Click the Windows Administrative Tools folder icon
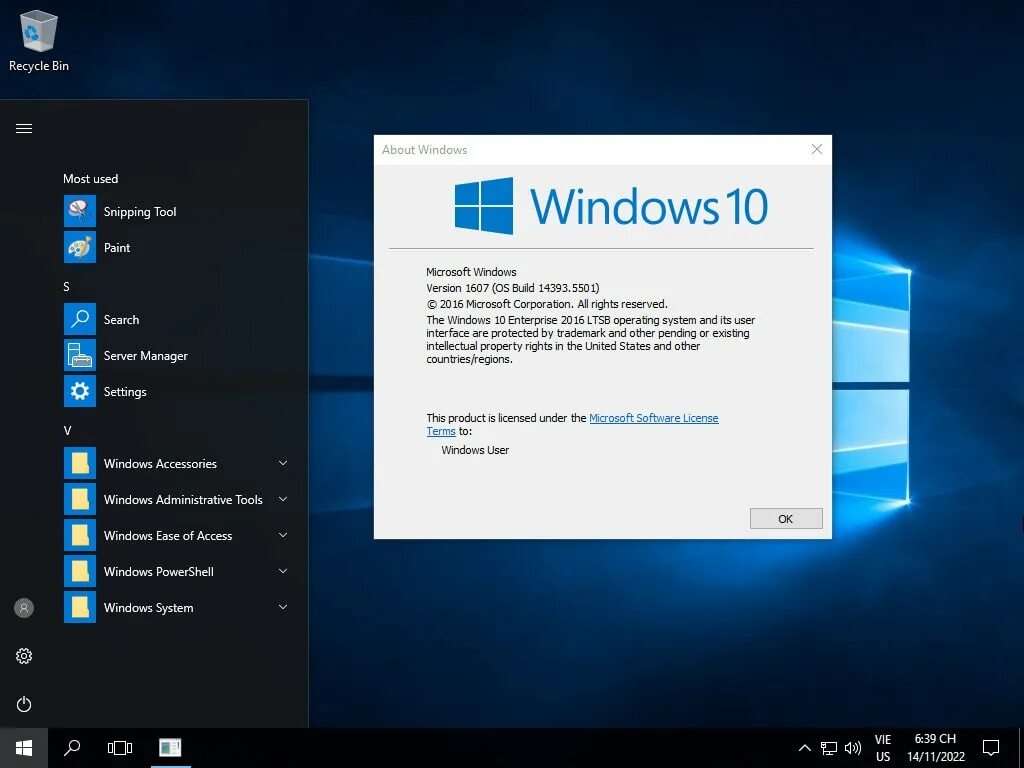This screenshot has width=1024, height=768. click(x=80, y=499)
